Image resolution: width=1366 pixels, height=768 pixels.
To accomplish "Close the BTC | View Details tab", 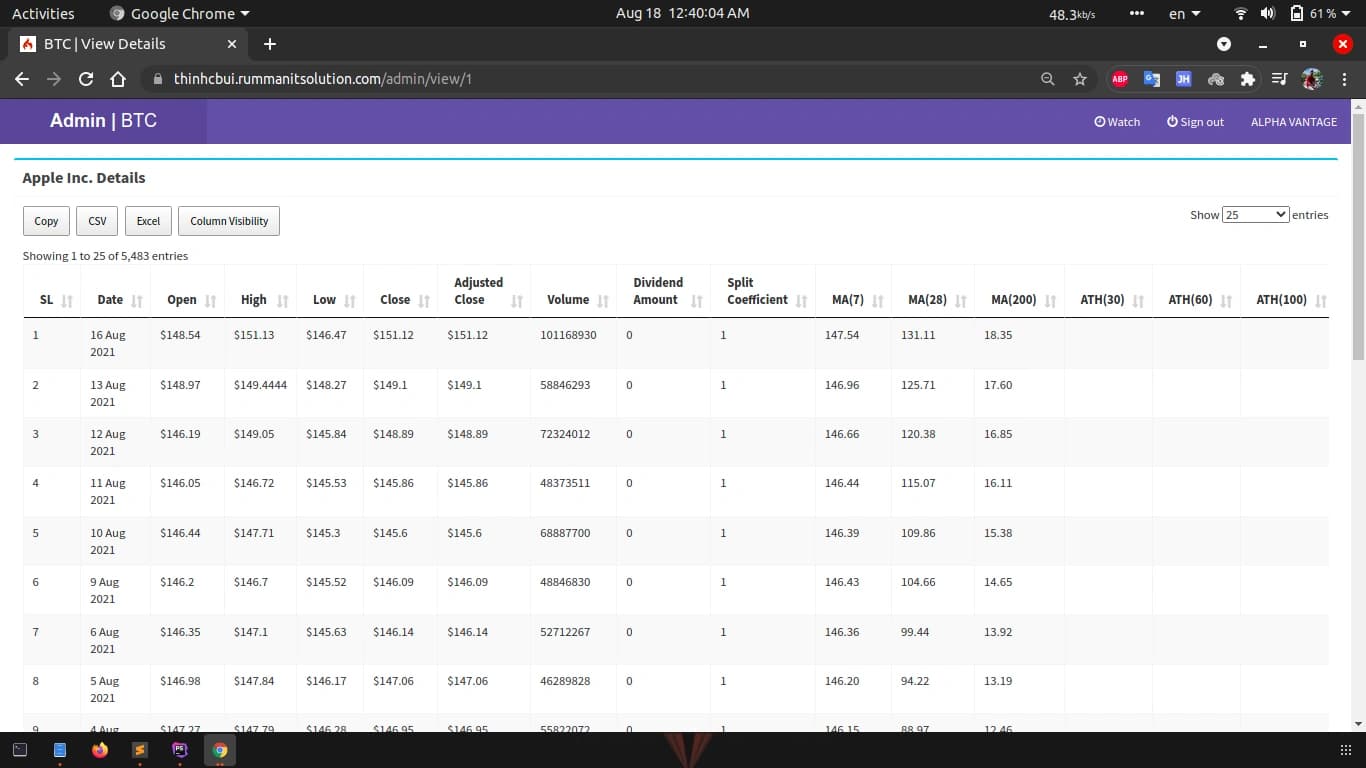I will pyautogui.click(x=232, y=44).
